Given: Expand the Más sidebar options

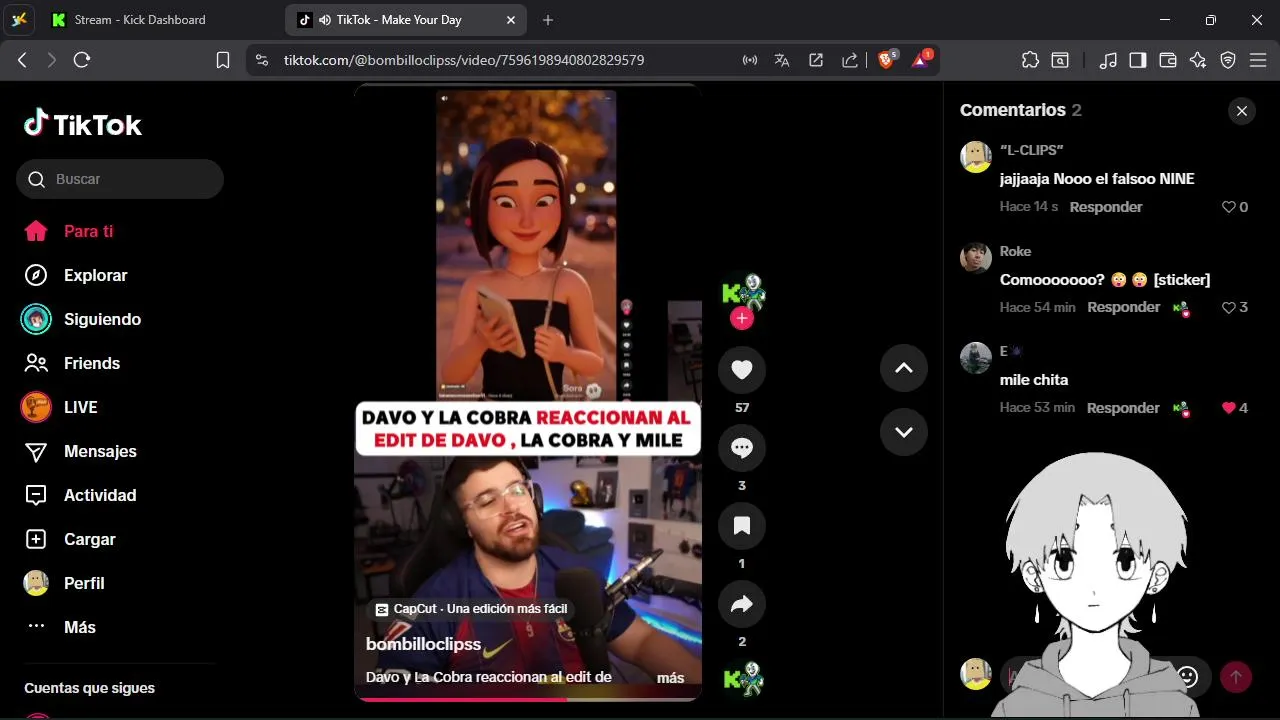Looking at the screenshot, I should click(60, 627).
